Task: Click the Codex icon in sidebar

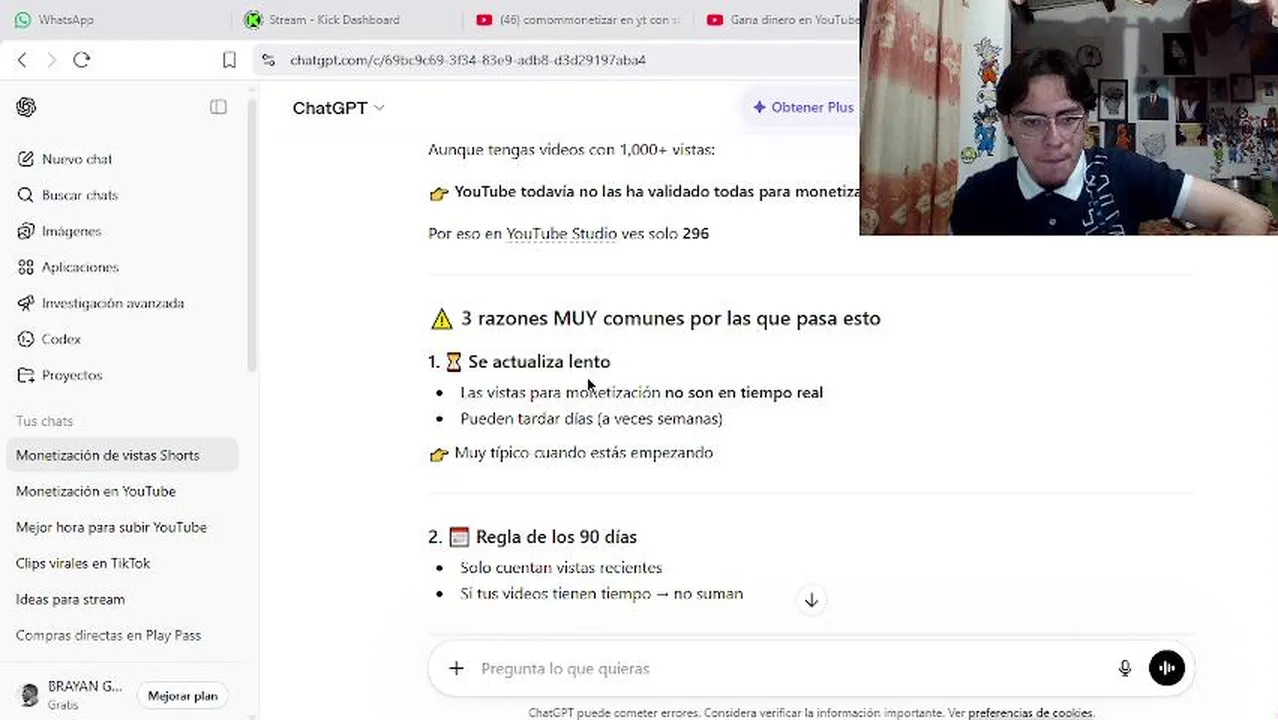Action: click(26, 339)
